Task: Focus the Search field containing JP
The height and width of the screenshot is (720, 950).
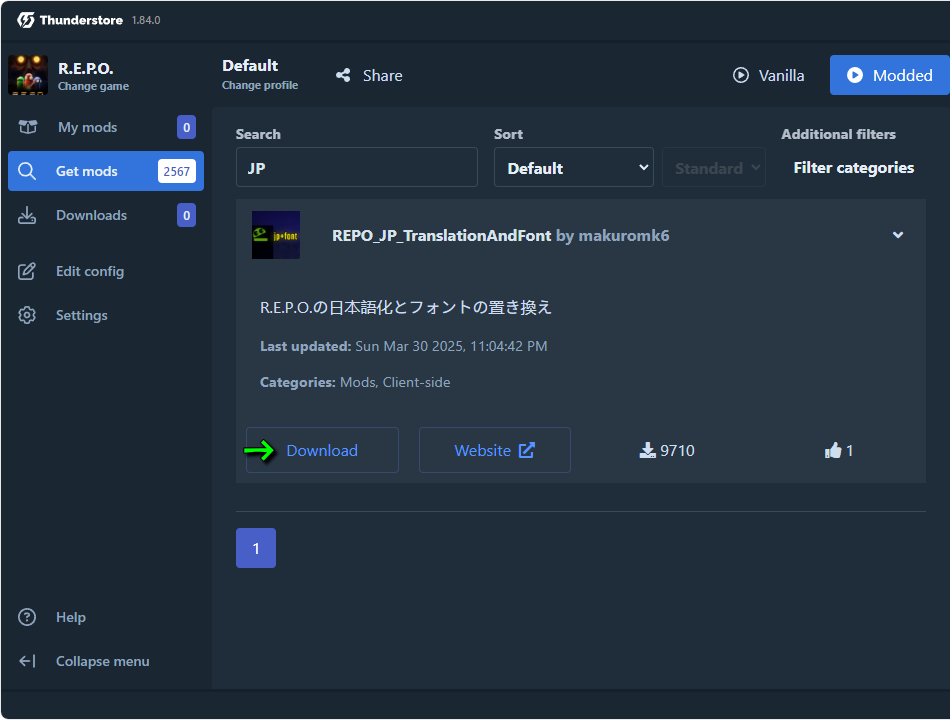Action: [357, 167]
